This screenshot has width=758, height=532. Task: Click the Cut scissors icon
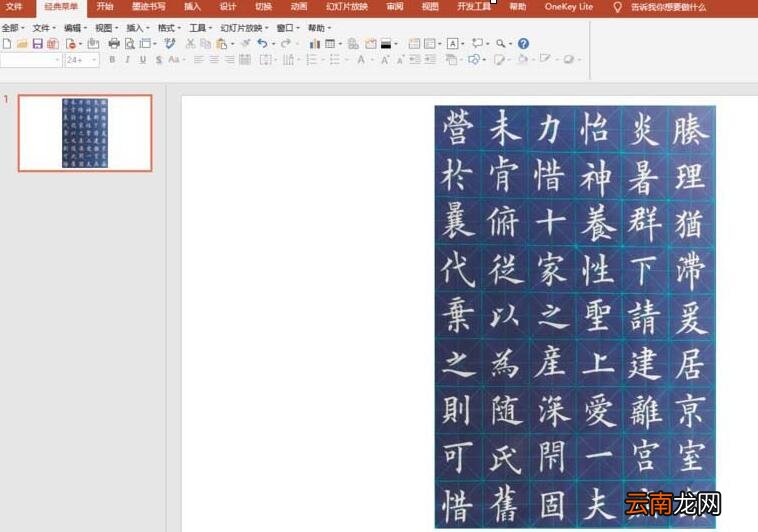(x=190, y=44)
